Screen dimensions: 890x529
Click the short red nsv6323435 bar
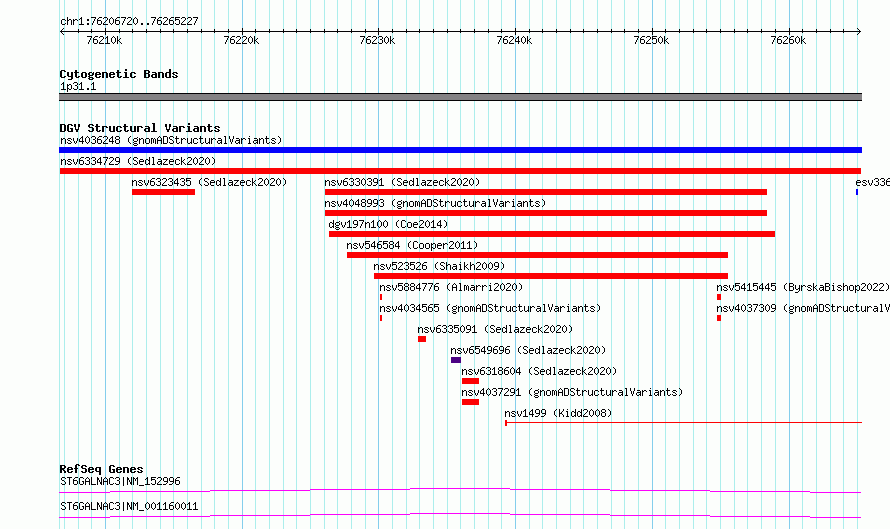click(163, 192)
